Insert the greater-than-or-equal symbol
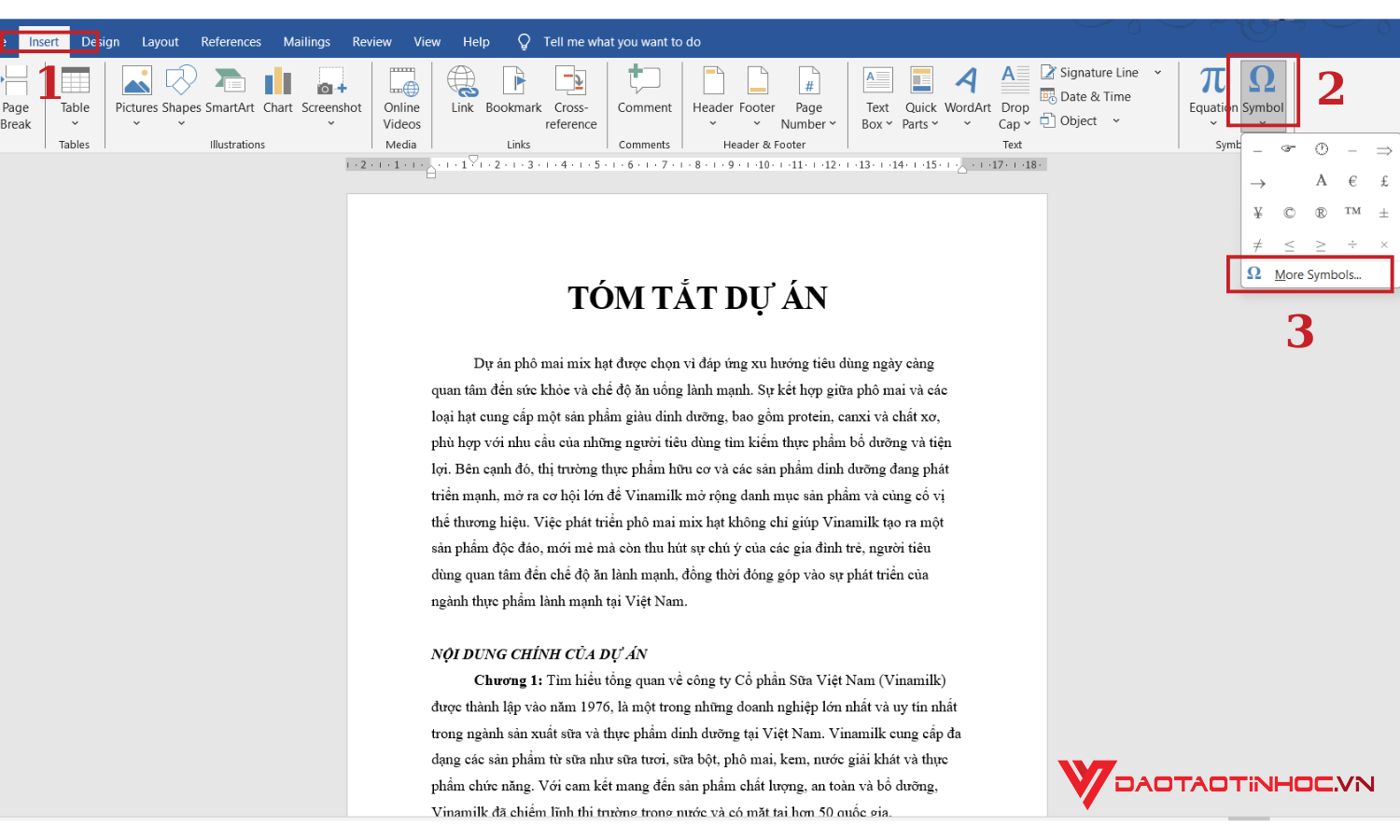This screenshot has height=840, width=1400. click(x=1321, y=245)
